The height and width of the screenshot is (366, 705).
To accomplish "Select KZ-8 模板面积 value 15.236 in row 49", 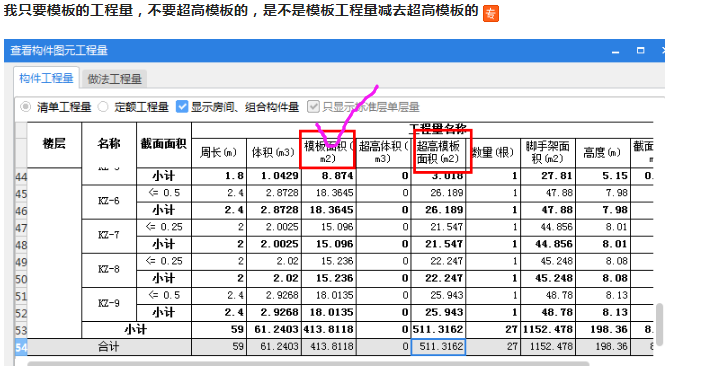I will (x=329, y=262).
